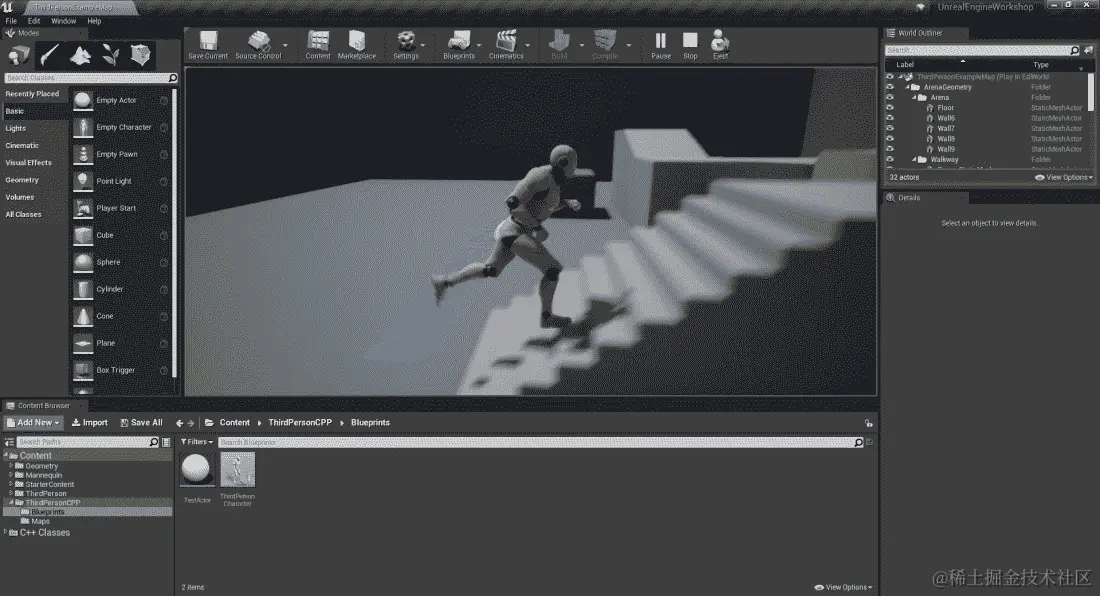Navigate to ThirdPersonCPP breadcrumb
Viewport: 1100px width, 596px height.
pyautogui.click(x=300, y=423)
